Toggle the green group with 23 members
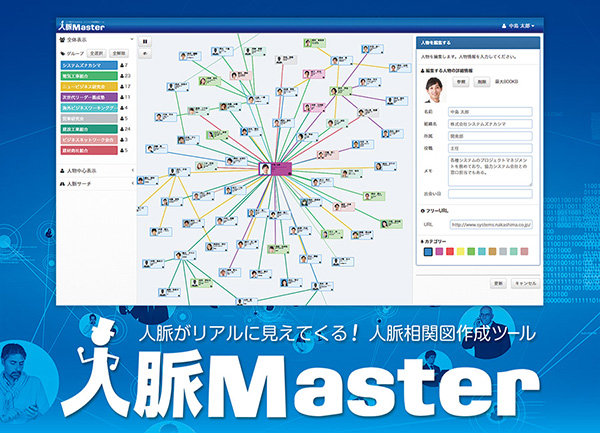600x433 pixels. click(x=89, y=76)
